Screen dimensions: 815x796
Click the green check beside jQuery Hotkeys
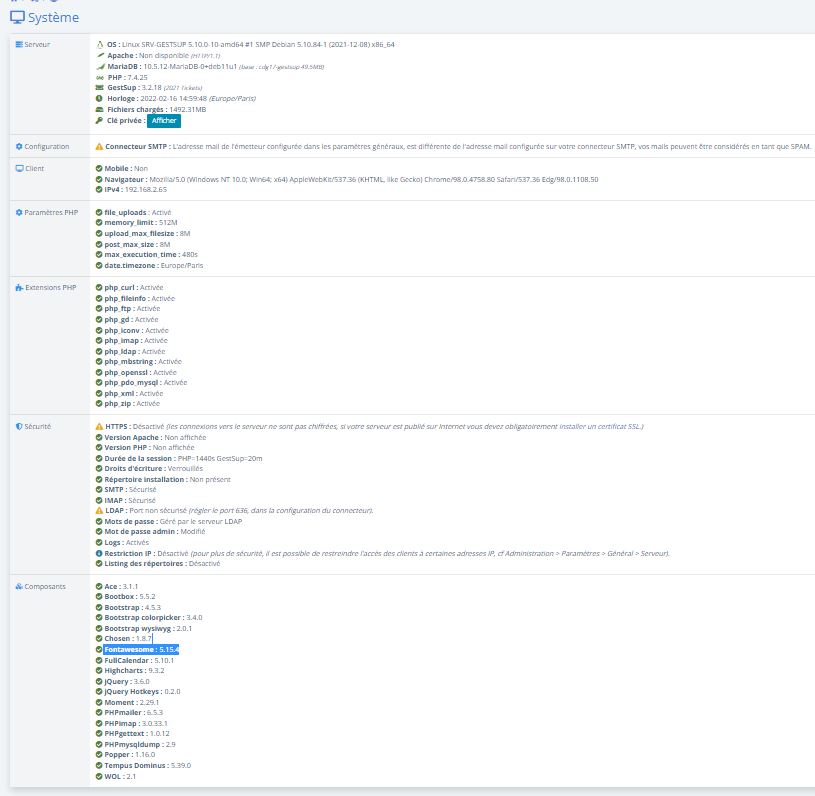coord(99,691)
